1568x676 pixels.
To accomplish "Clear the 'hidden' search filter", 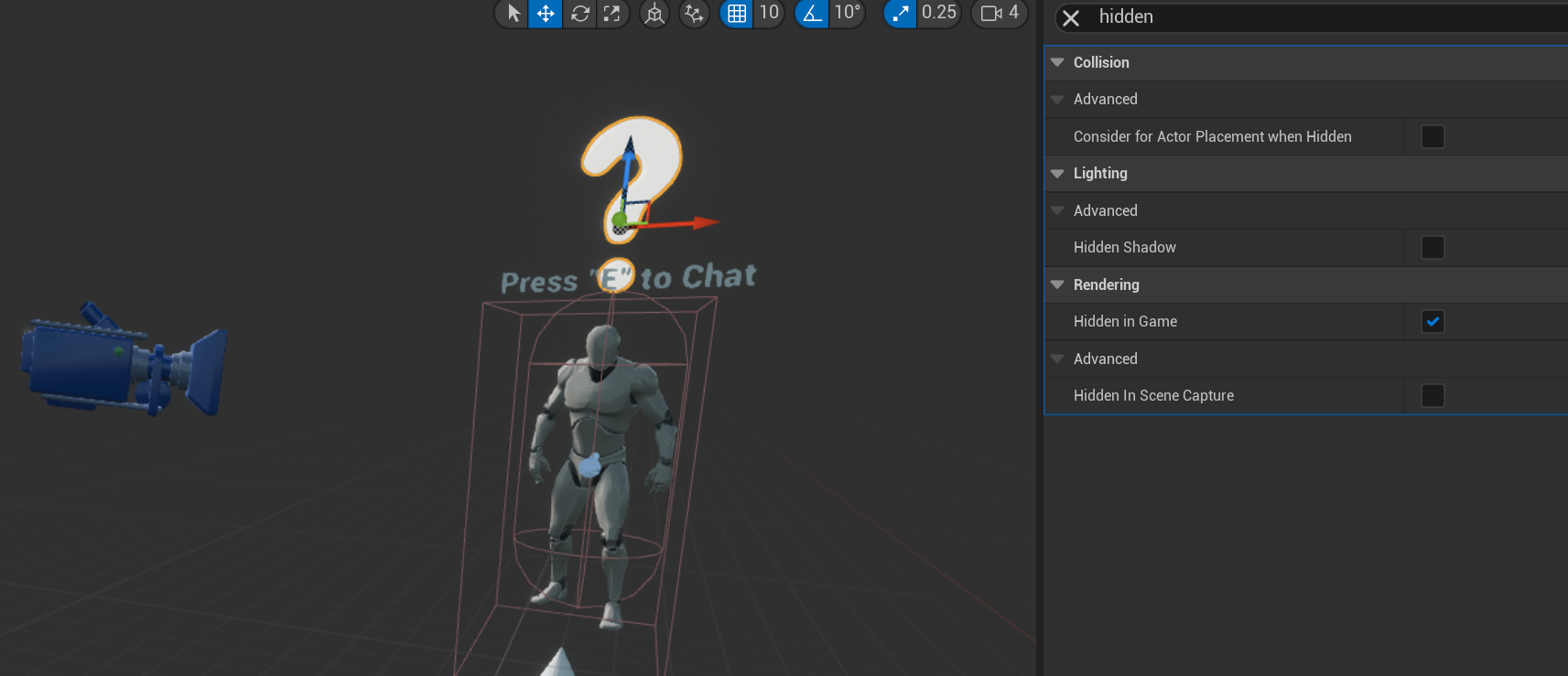I will pyautogui.click(x=1071, y=17).
